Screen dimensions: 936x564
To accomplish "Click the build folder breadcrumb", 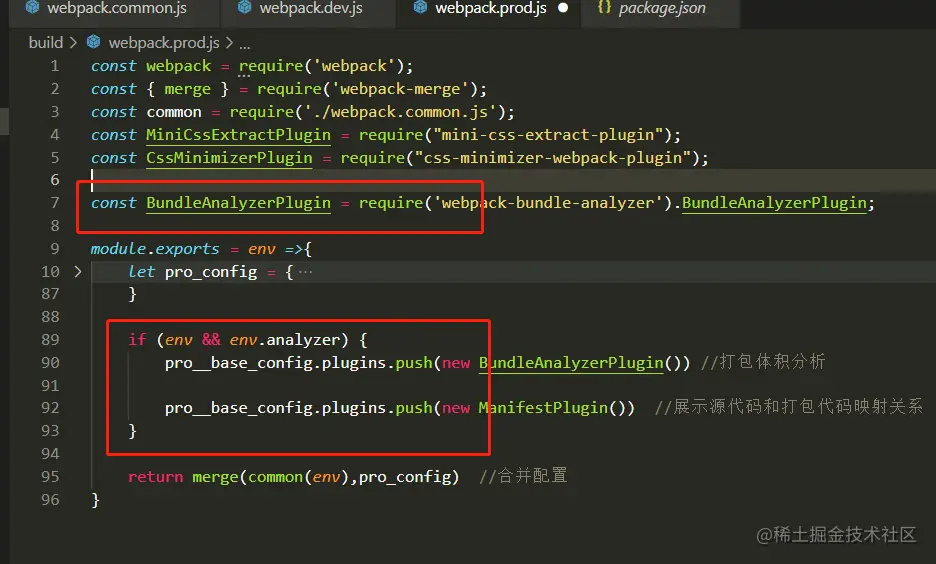I will [x=45, y=43].
